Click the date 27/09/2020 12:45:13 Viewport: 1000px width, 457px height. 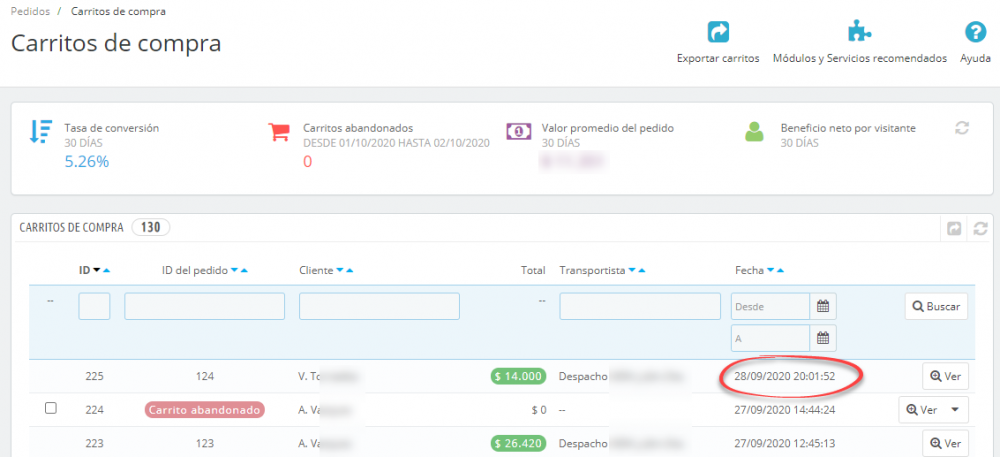(785, 443)
